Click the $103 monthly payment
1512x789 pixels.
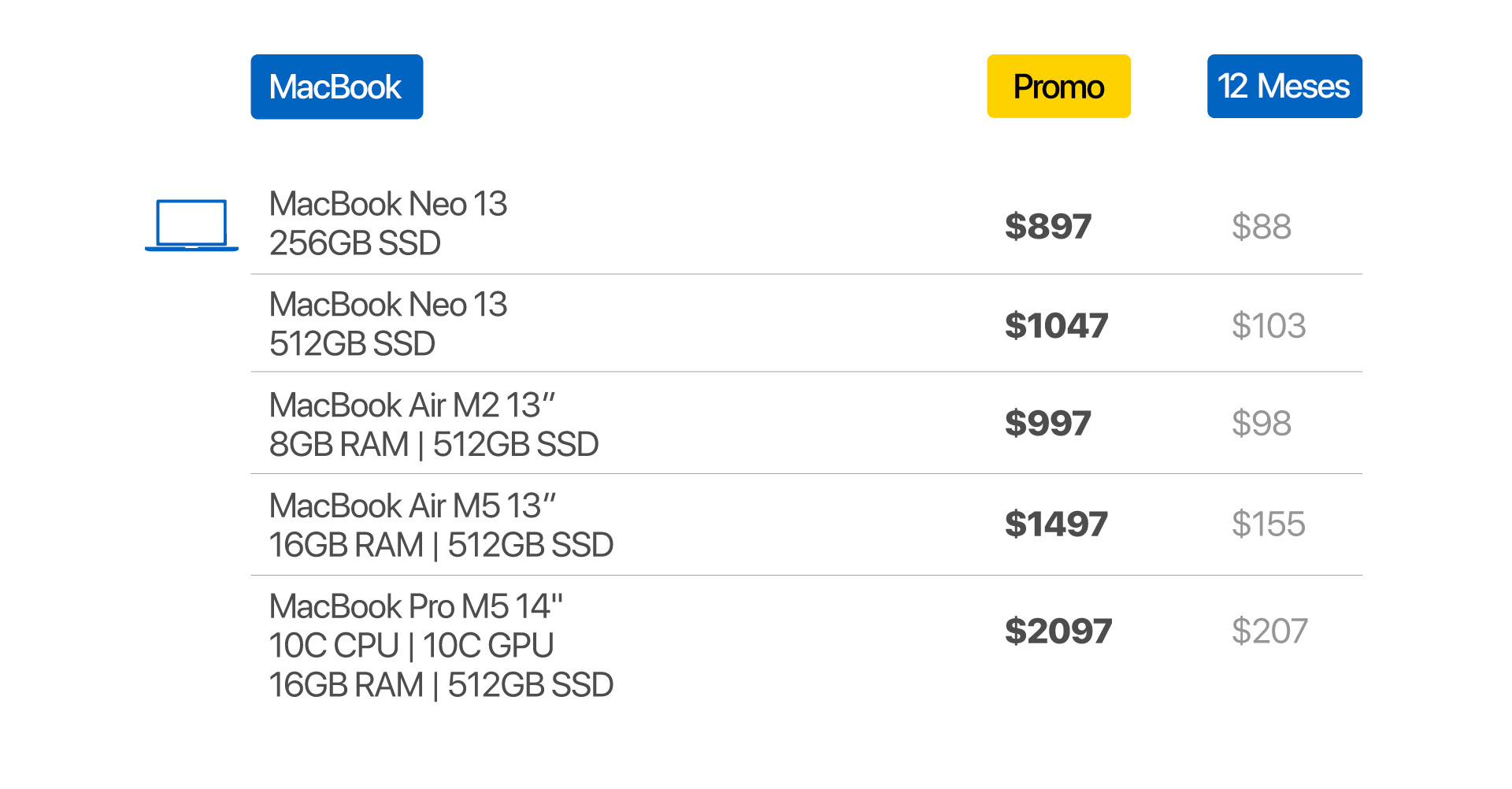[1269, 326]
